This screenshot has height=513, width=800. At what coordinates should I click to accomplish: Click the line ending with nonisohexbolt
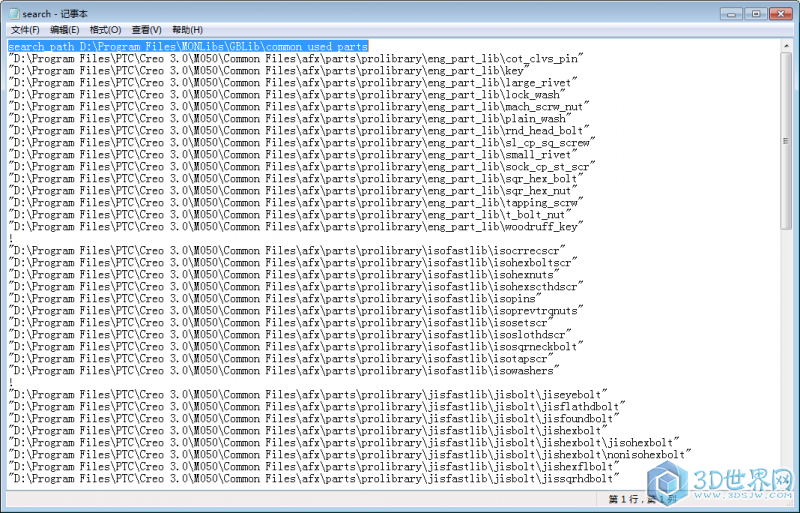(x=350, y=454)
